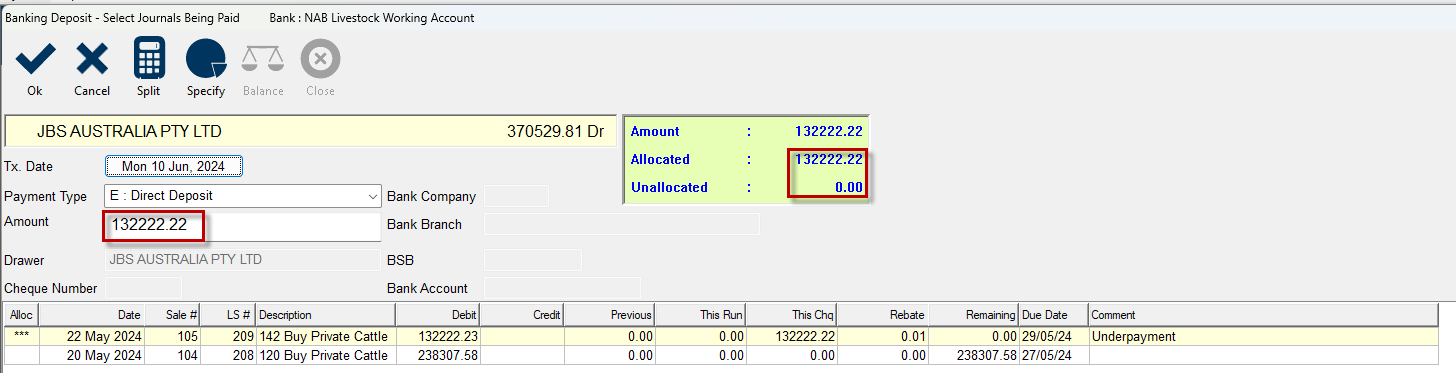This screenshot has height=373, width=1456.
Task: Click the Previous column header
Action: pos(609,315)
